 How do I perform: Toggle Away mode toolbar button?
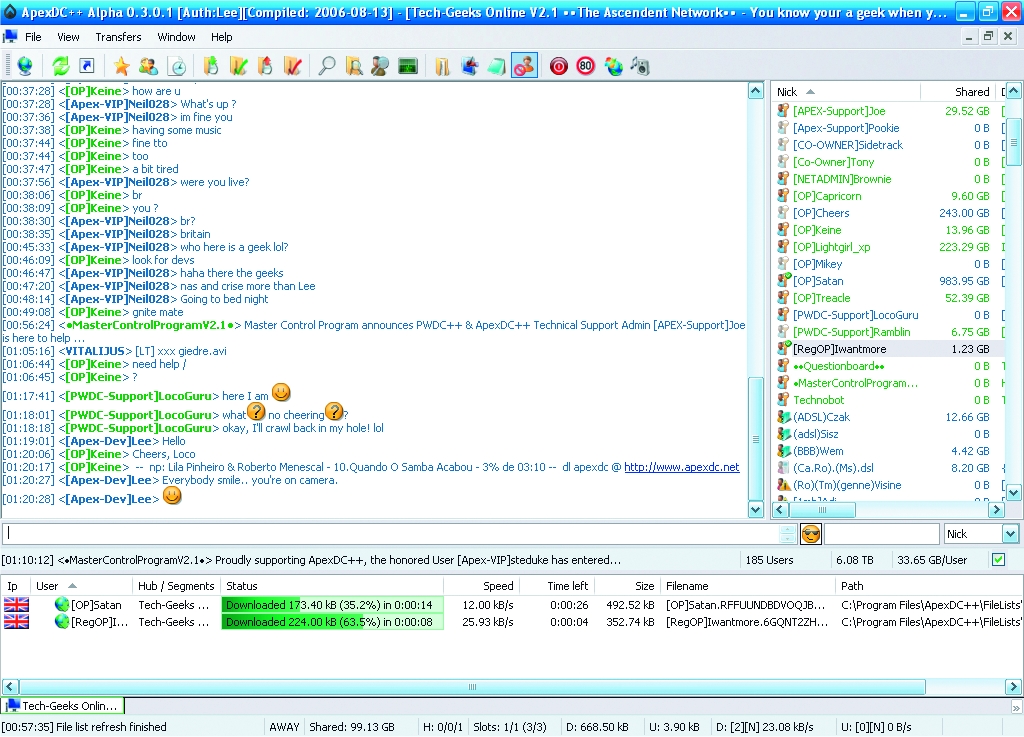523,66
